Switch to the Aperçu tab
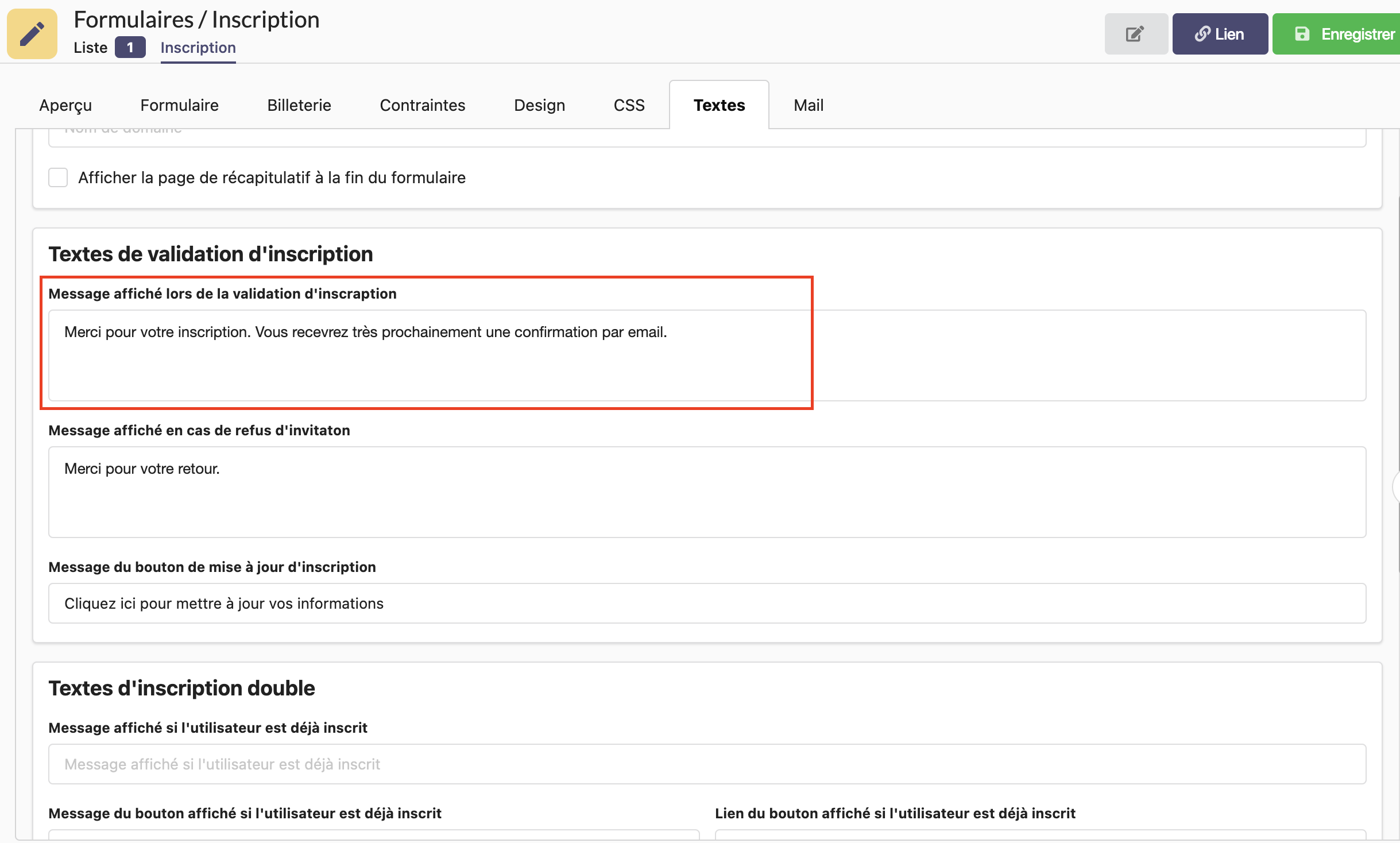Image resolution: width=1400 pixels, height=843 pixels. (65, 105)
